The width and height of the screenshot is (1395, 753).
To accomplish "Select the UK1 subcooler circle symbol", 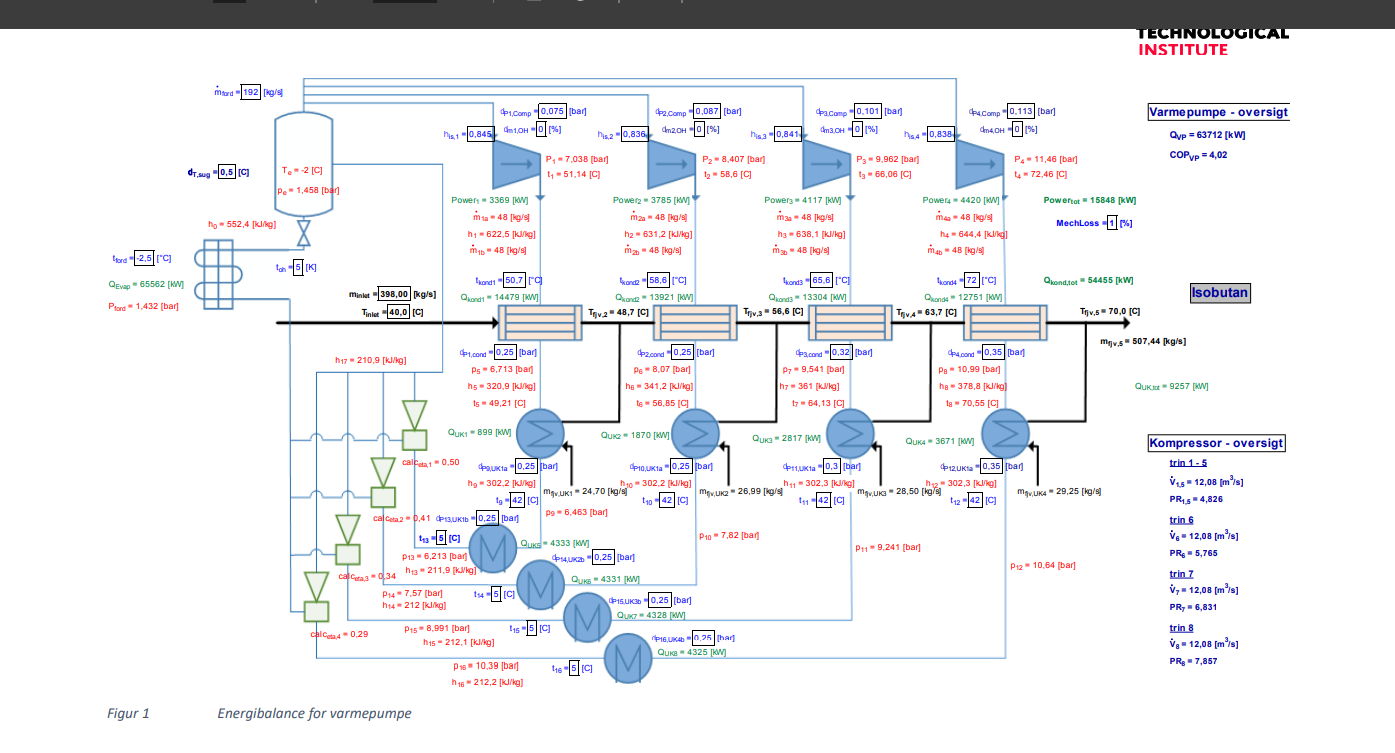I will click(542, 432).
